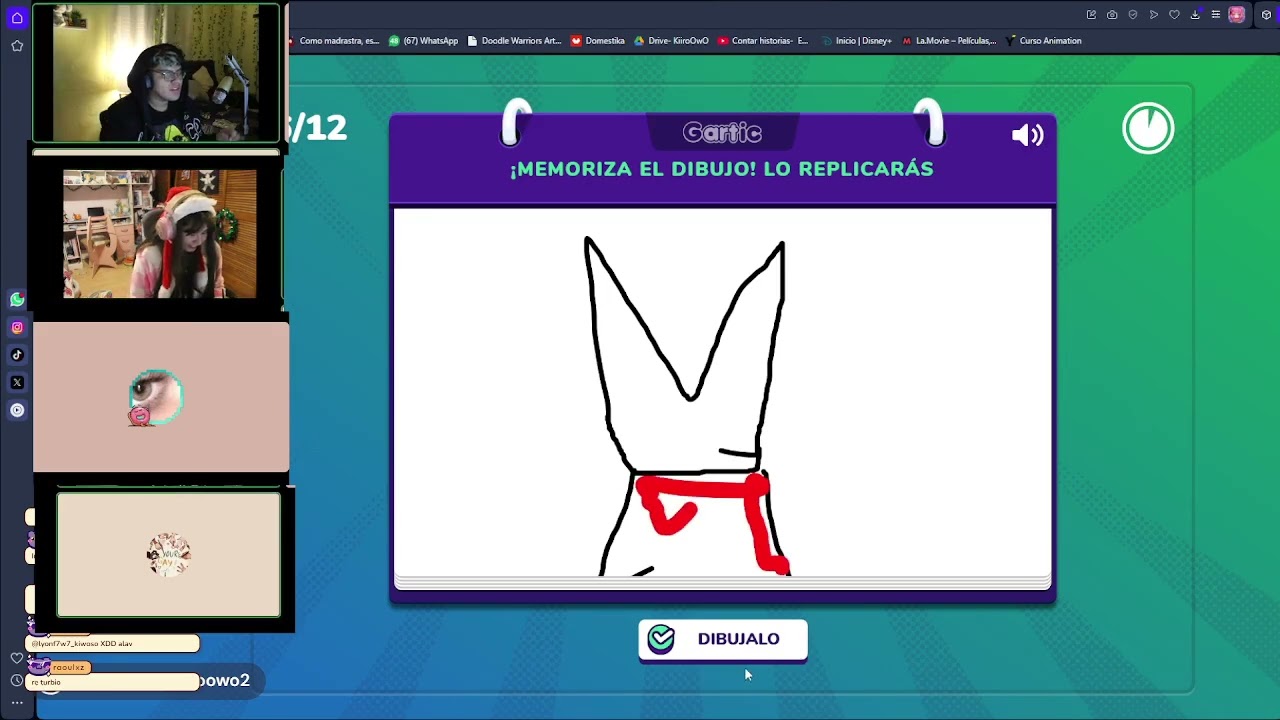This screenshot has width=1280, height=720.
Task: Open the 'Como madrastra' bookmark
Action: pos(335,41)
